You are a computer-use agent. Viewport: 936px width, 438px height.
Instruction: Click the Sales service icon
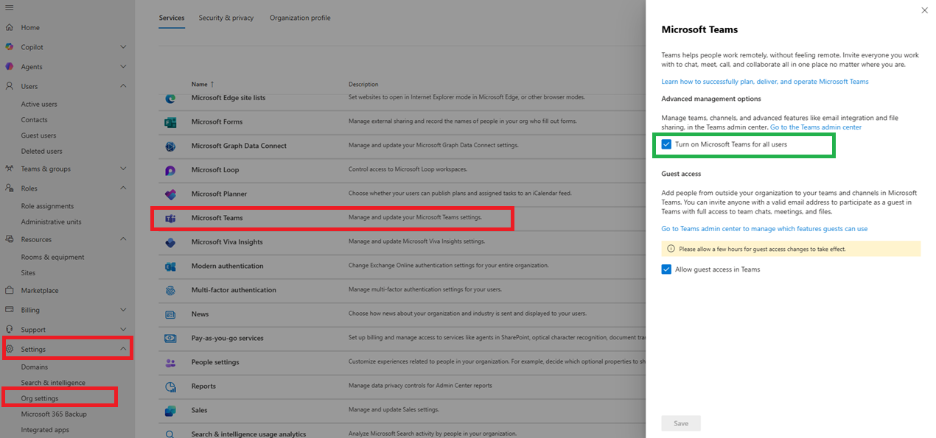click(x=170, y=411)
